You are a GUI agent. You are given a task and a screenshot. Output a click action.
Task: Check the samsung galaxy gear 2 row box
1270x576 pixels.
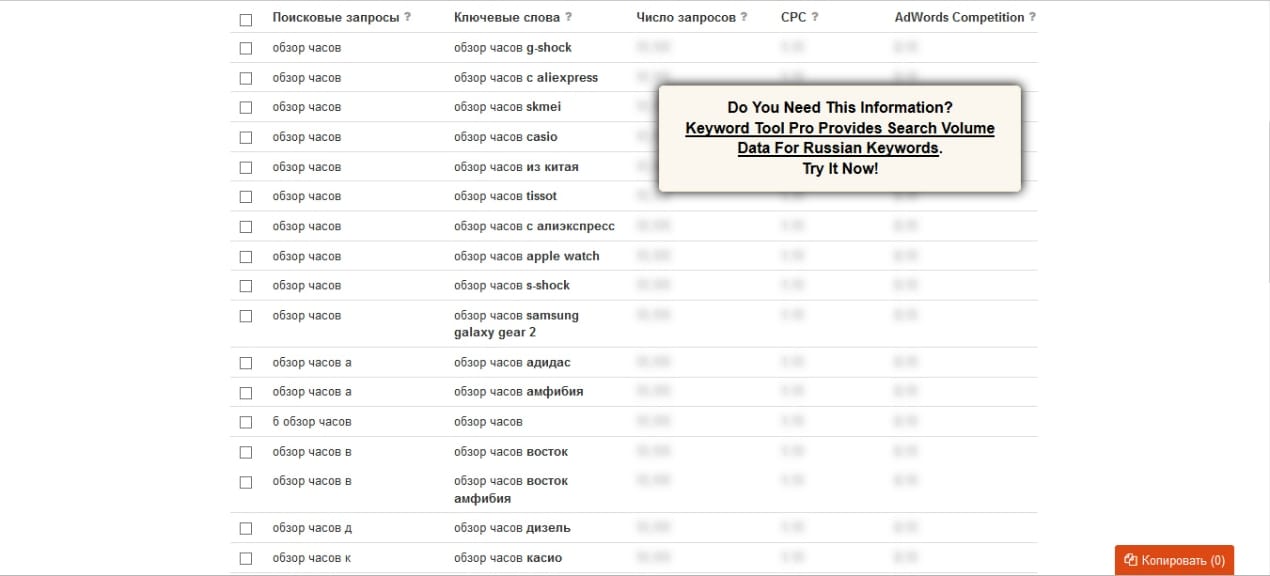click(x=246, y=316)
